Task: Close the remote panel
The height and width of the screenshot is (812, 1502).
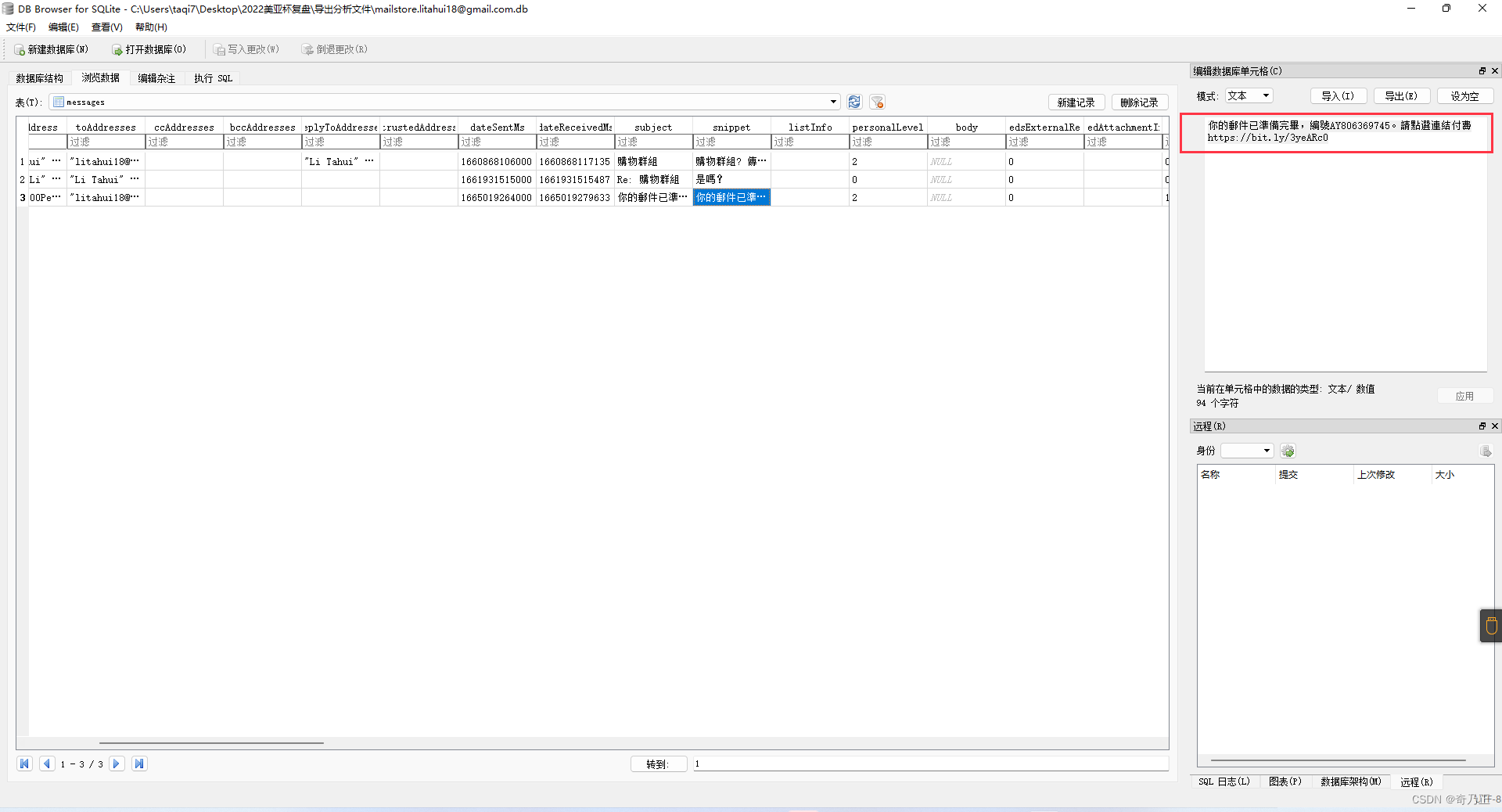Action: [x=1494, y=426]
